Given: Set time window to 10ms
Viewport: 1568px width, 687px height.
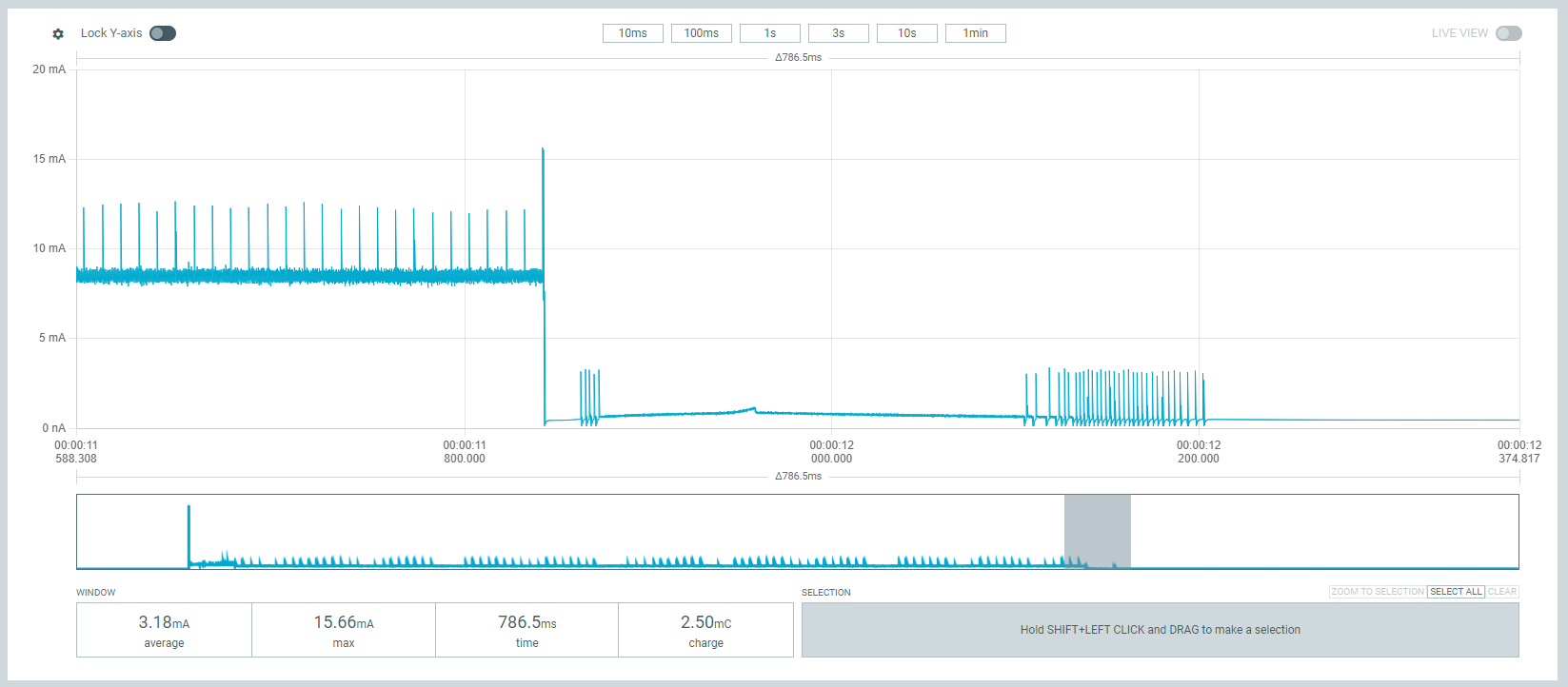Looking at the screenshot, I should (x=633, y=33).
